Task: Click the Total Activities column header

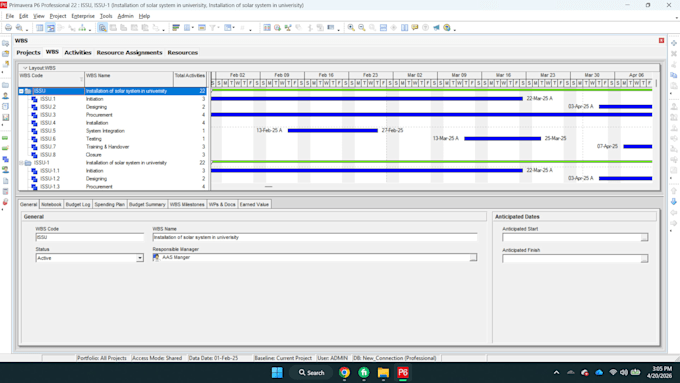Action: pyautogui.click(x=190, y=79)
